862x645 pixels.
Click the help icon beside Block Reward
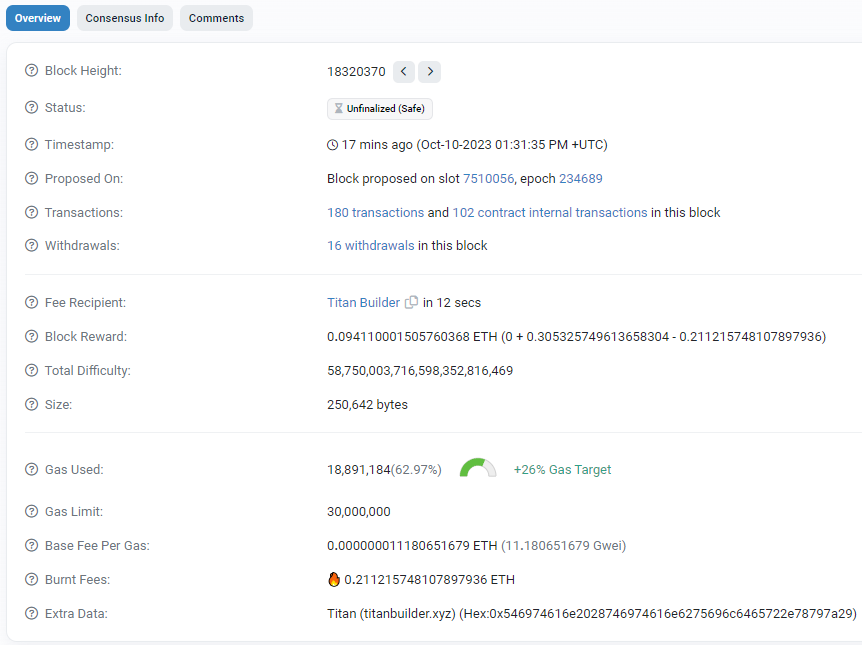(x=32, y=337)
